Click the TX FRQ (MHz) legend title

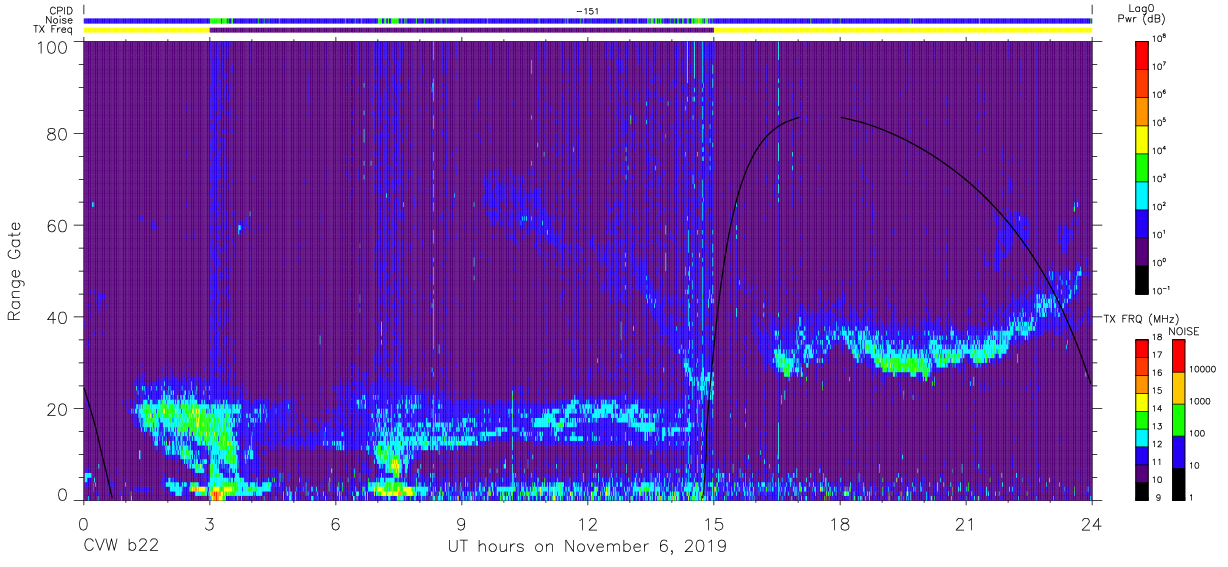(x=1141, y=318)
